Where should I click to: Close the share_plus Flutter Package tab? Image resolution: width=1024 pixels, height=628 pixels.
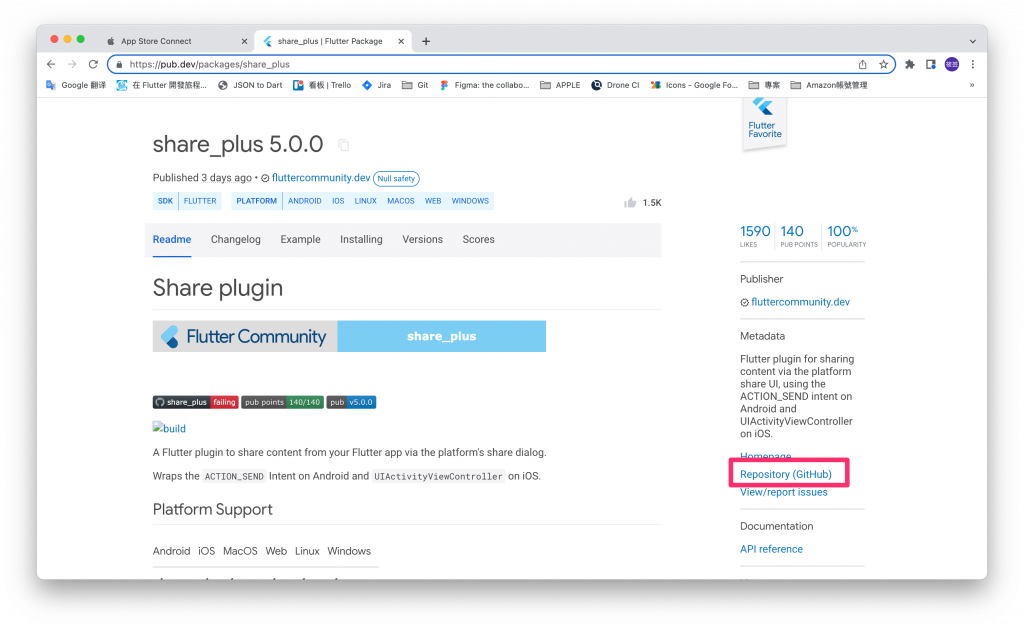coord(401,41)
